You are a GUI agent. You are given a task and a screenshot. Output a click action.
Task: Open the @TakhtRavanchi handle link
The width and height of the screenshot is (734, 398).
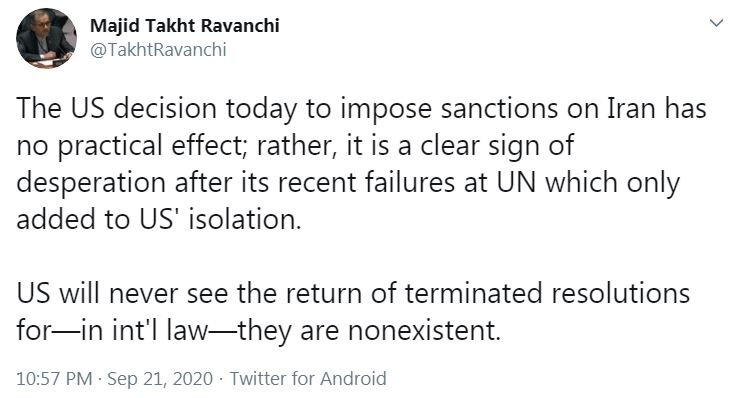[158, 49]
